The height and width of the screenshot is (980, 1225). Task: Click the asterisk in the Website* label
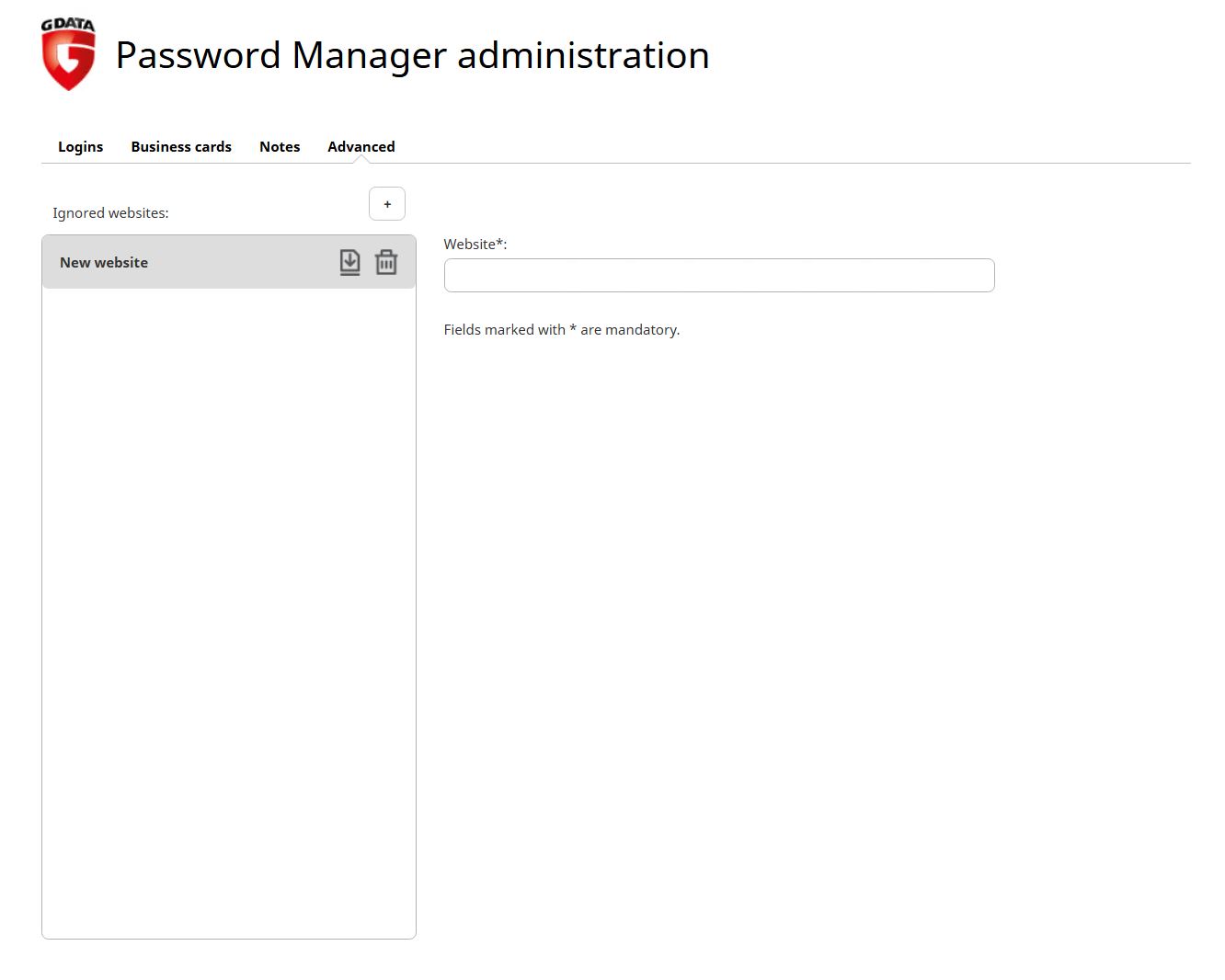[499, 243]
